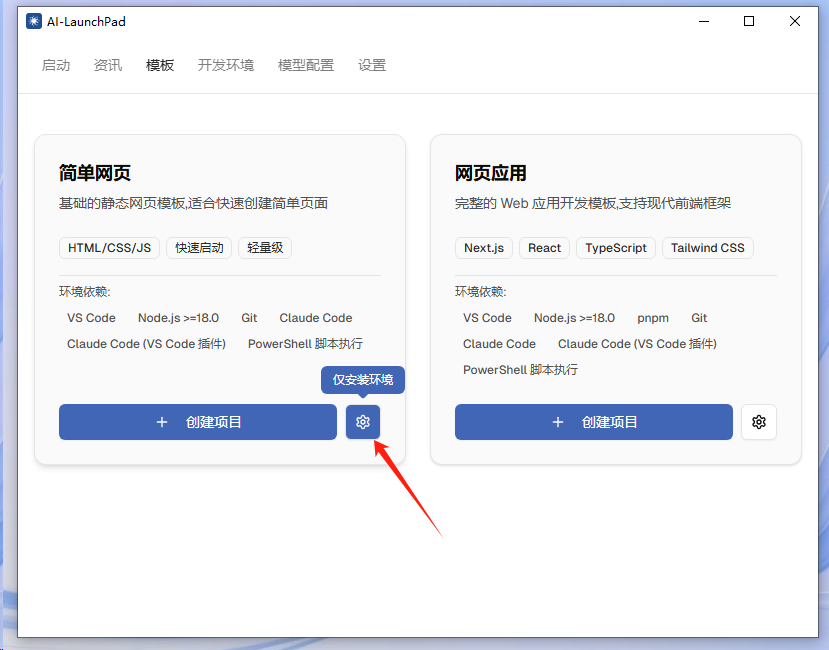Click the Tailwind CSS tag
The height and width of the screenshot is (650, 829).
[x=707, y=248]
